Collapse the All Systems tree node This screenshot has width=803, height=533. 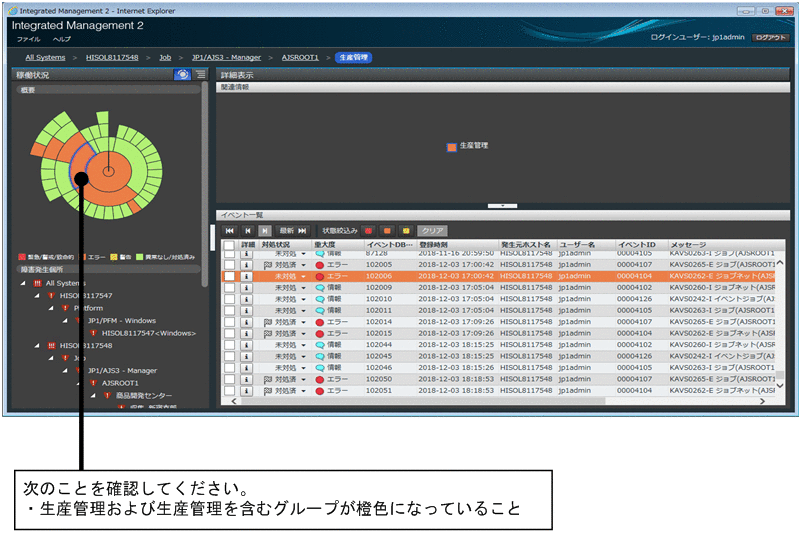point(23,283)
